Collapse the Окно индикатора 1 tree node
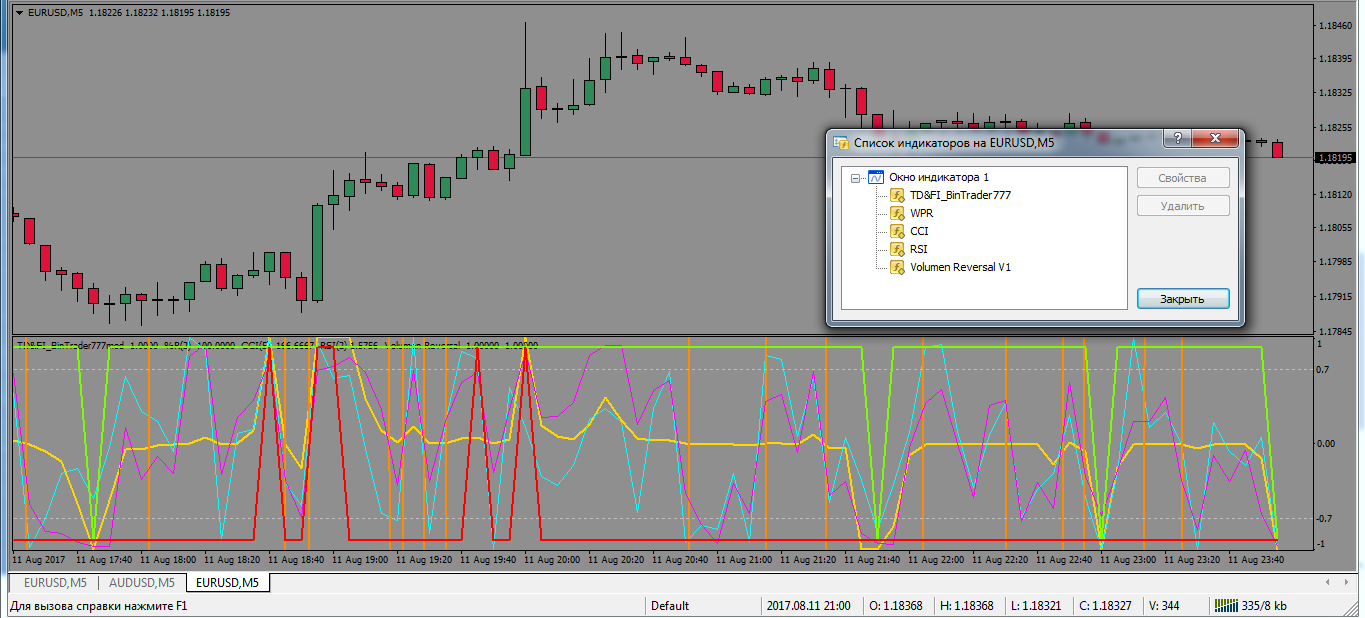This screenshot has height=618, width=1365. tap(855, 178)
